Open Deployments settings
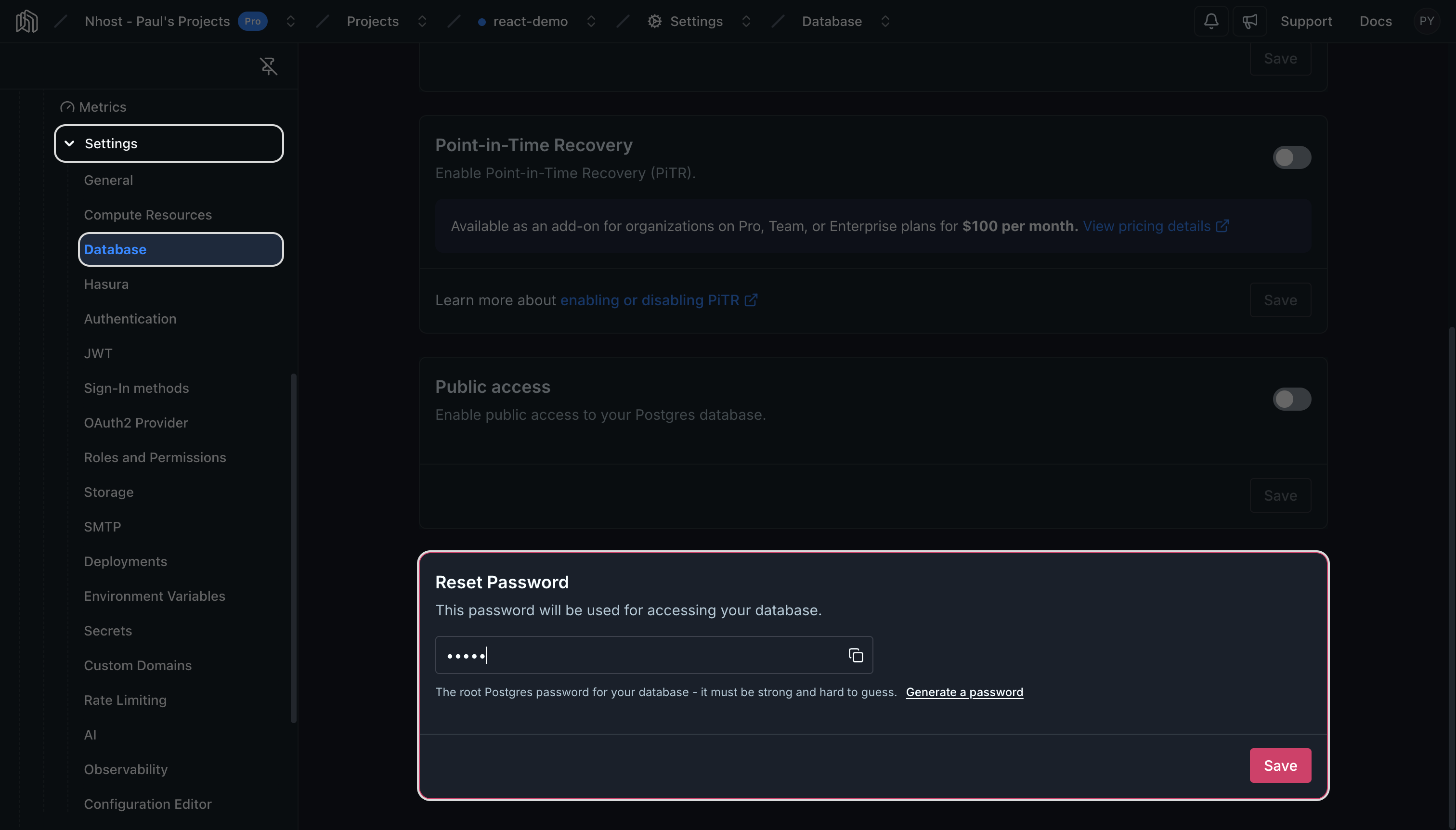The image size is (1456, 830). click(125, 562)
